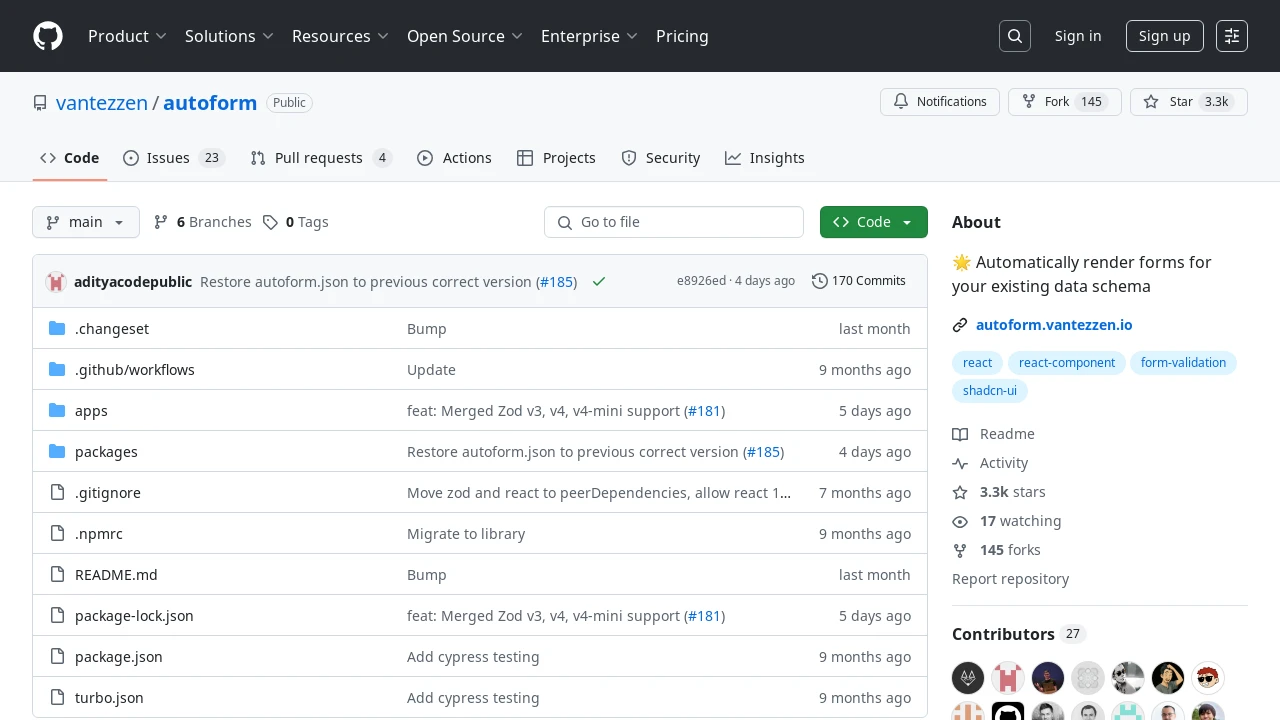Expand the Solutions menu
This screenshot has height=720, width=1280.
point(229,36)
